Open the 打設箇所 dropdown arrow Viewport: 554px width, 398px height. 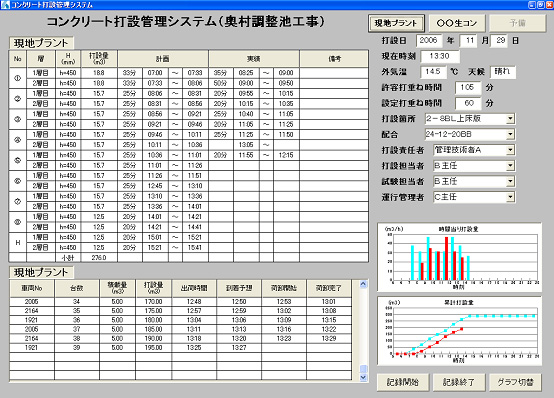coord(510,119)
